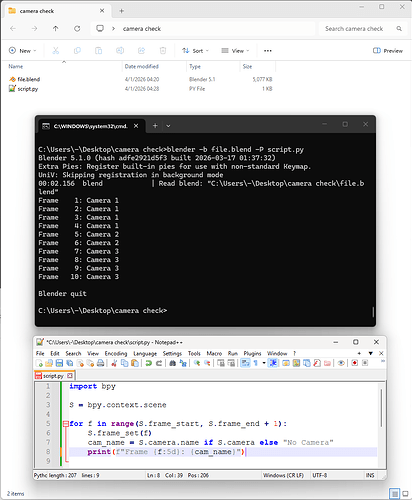Click the Zoom In icon in Notepad++
Image resolution: width=412 pixels, height=500 pixels.
(197, 363)
